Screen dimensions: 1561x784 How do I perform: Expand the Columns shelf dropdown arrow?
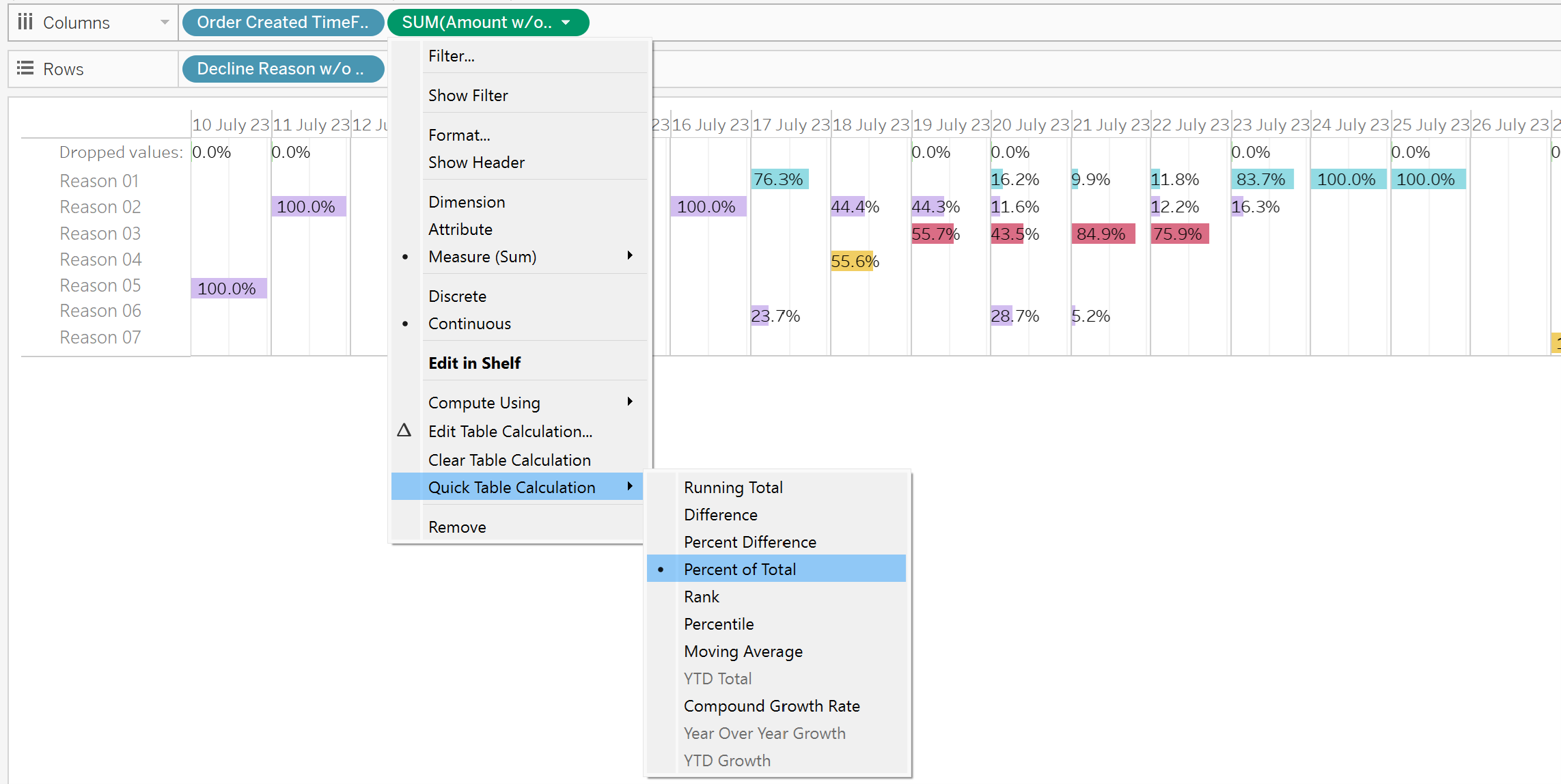click(x=165, y=23)
